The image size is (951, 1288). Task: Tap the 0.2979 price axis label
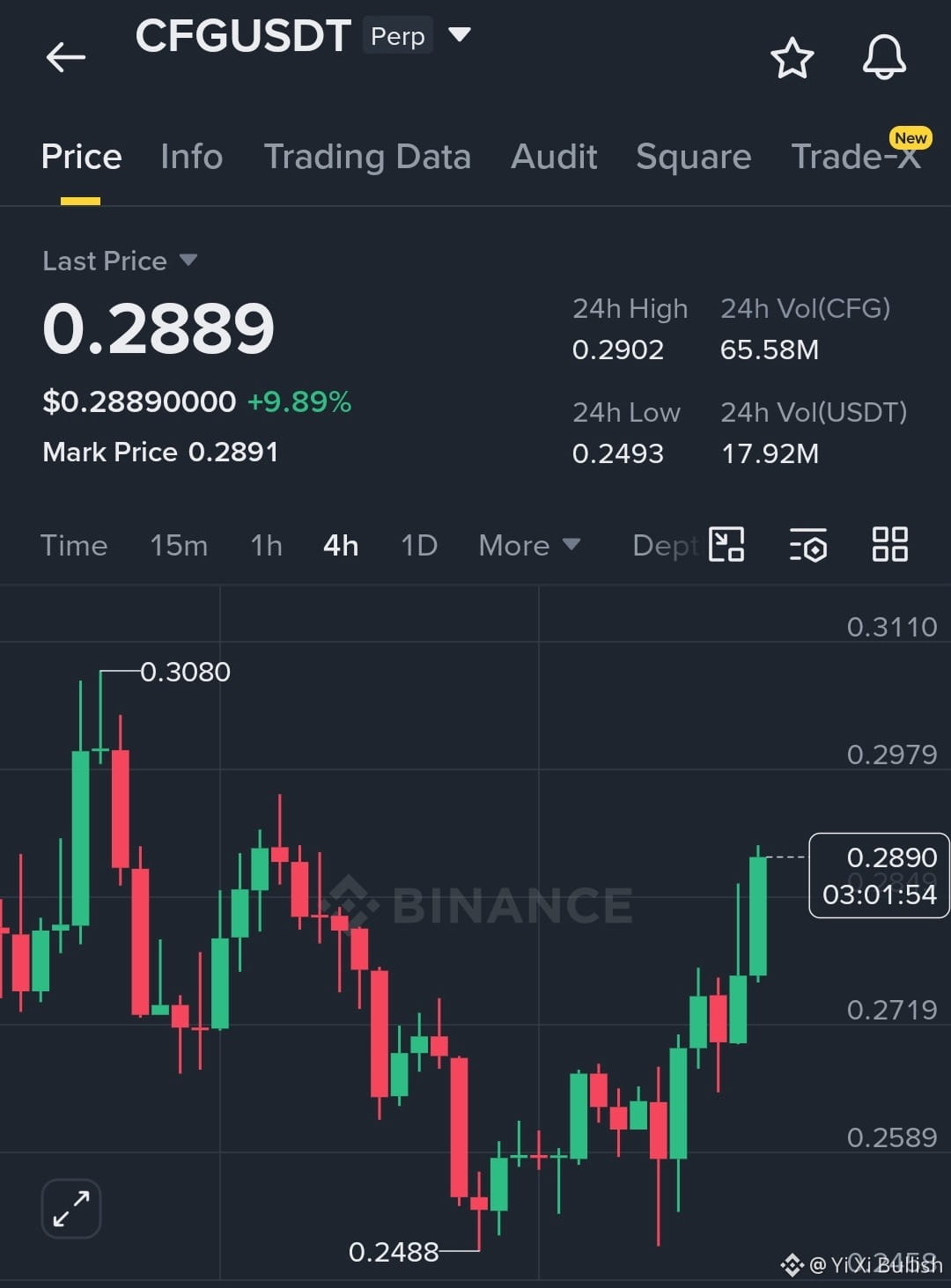pos(892,754)
